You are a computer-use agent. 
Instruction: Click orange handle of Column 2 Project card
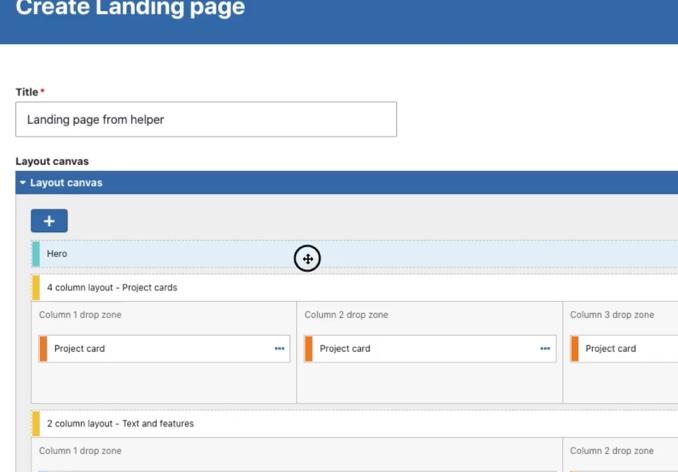pyautogui.click(x=309, y=349)
